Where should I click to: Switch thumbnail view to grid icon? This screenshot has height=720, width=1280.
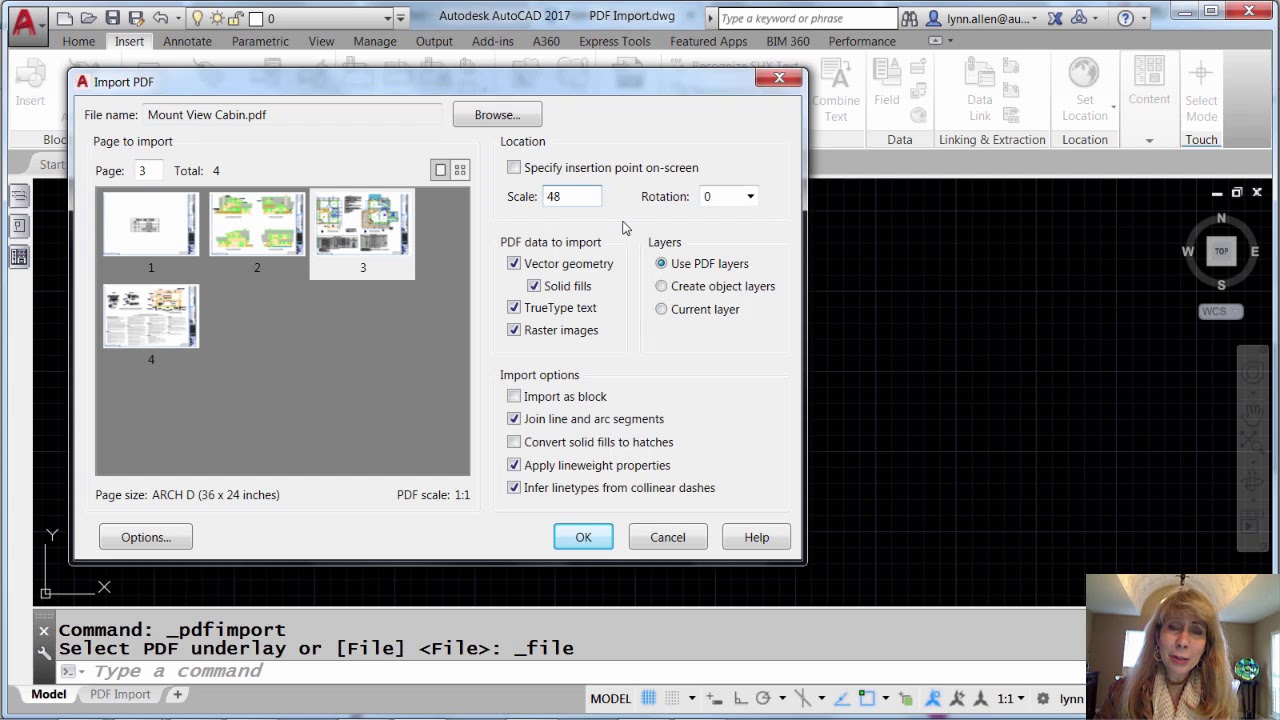pyautogui.click(x=460, y=170)
